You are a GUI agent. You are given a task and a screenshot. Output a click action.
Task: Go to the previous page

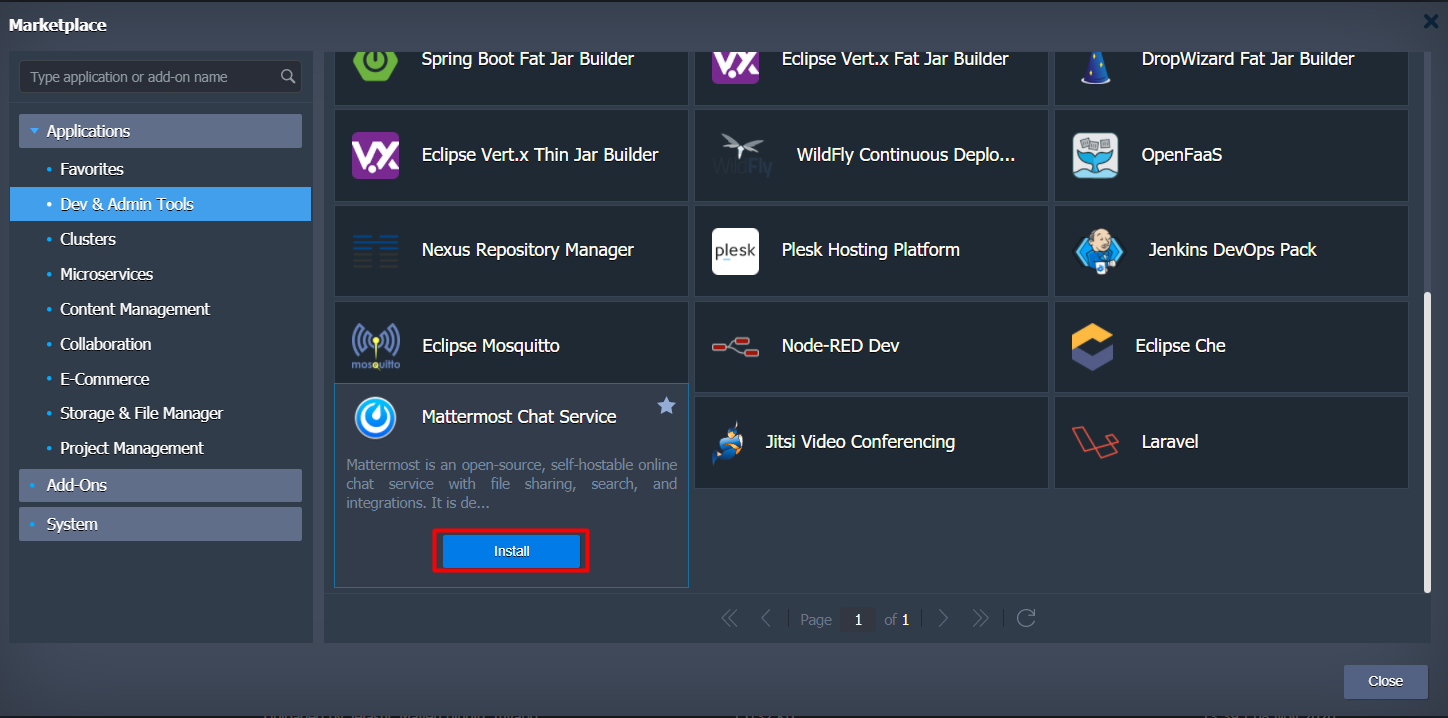[x=766, y=619]
